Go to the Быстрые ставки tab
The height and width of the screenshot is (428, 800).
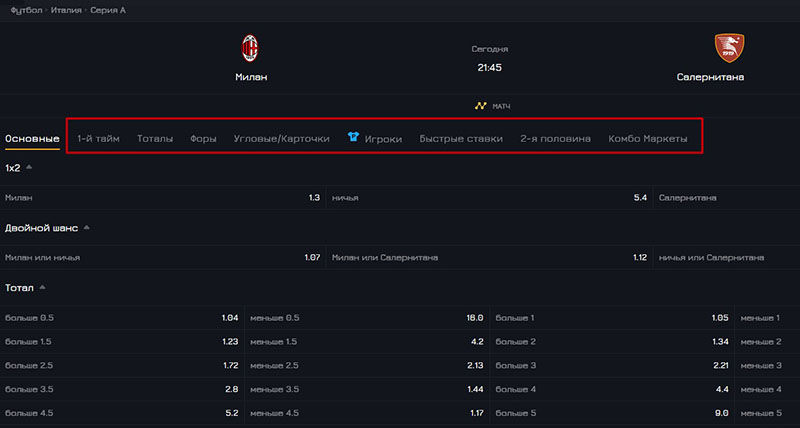[461, 139]
